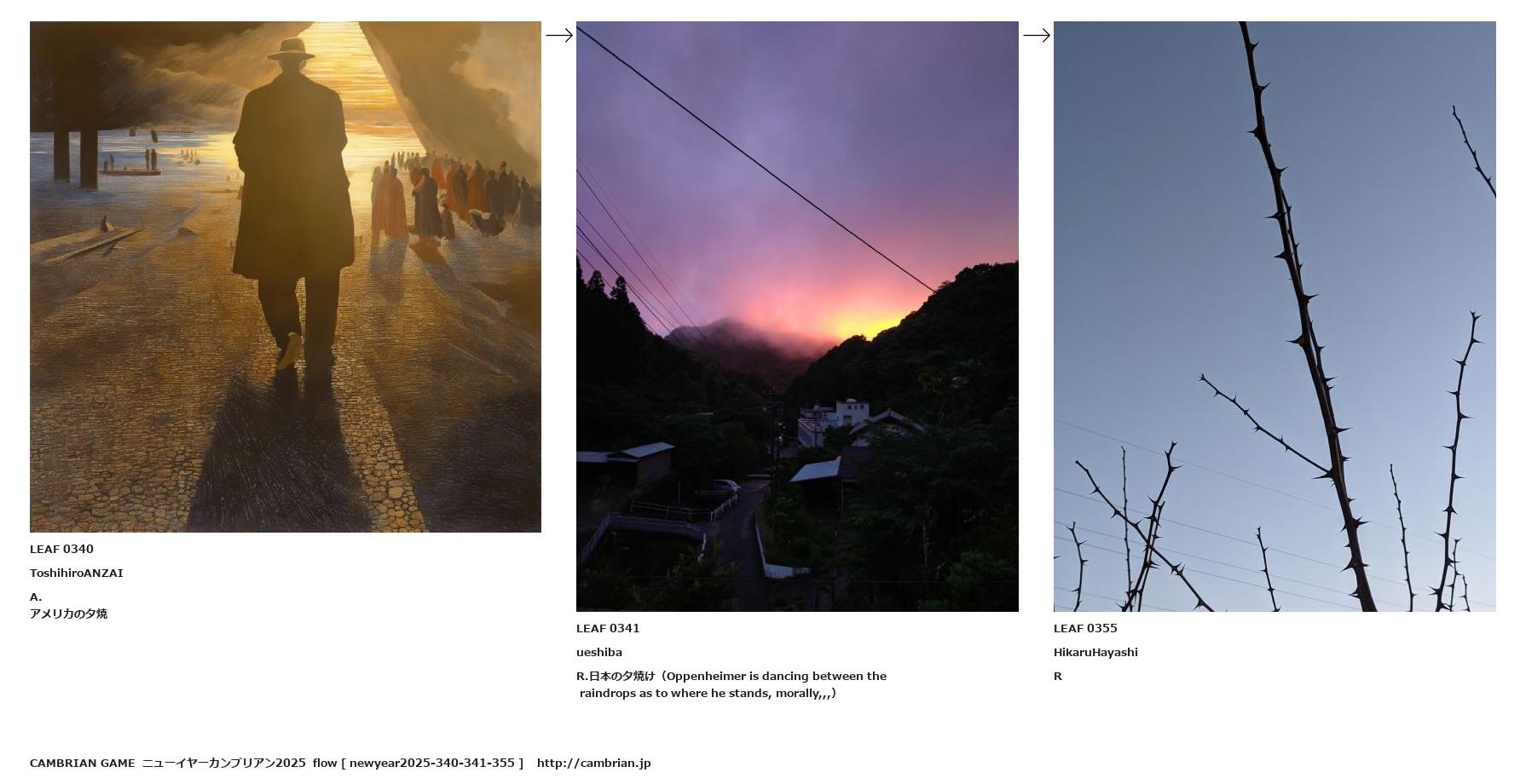The image size is (1526, 784).
Task: Click author name ToshihiroANZAI
Action: coord(77,573)
